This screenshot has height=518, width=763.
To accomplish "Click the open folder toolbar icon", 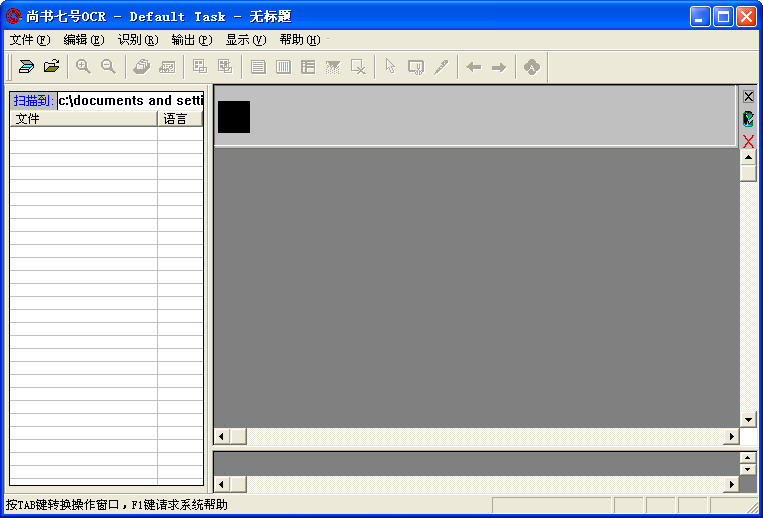I will click(x=51, y=67).
